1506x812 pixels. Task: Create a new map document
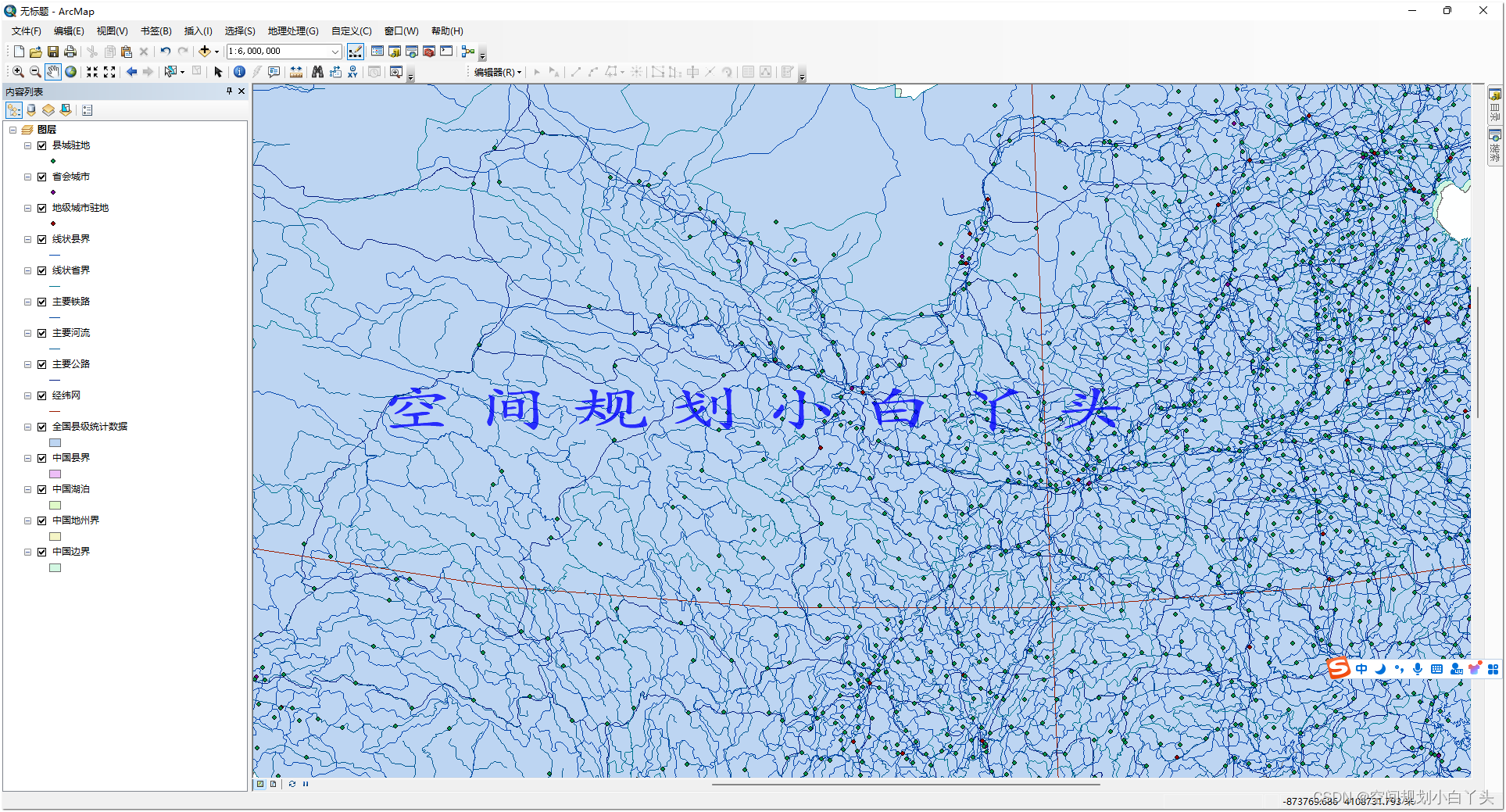(19, 52)
